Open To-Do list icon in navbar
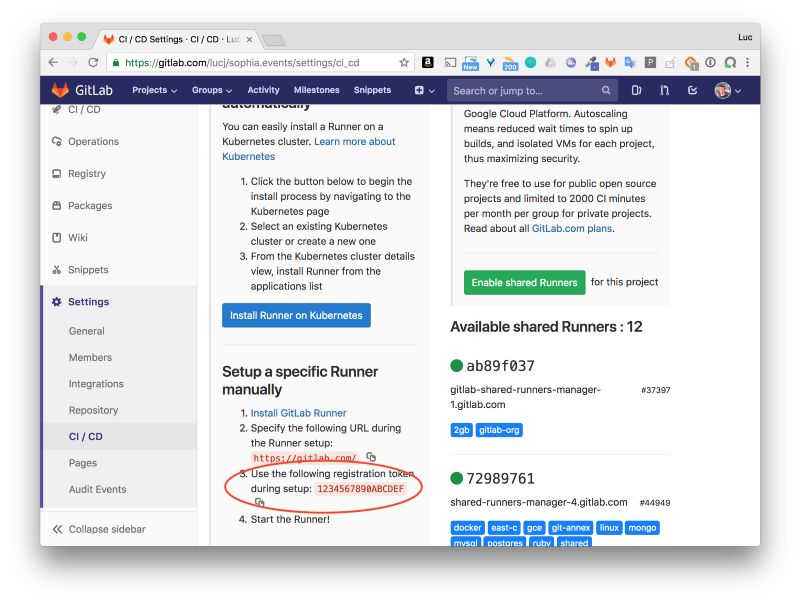This screenshot has width=800, height=603. point(692,90)
